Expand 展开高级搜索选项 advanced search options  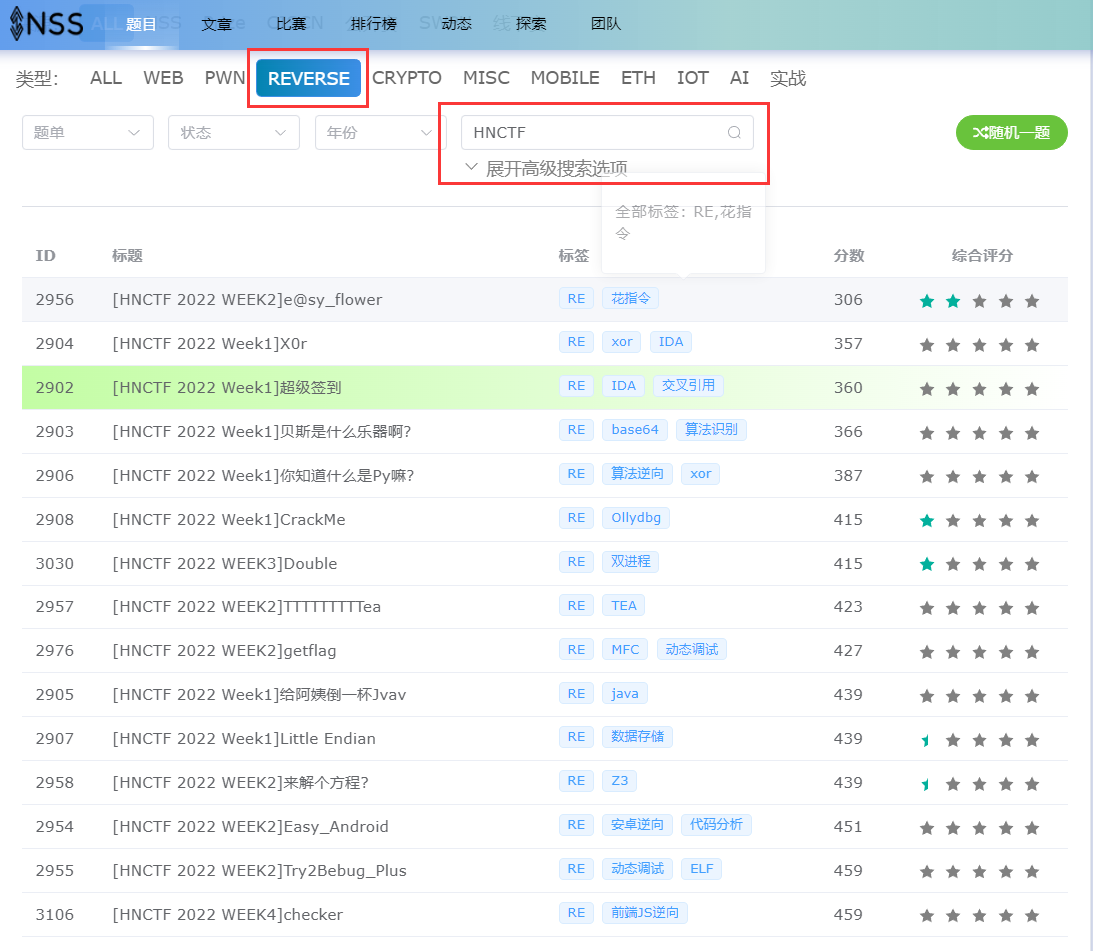coord(546,168)
